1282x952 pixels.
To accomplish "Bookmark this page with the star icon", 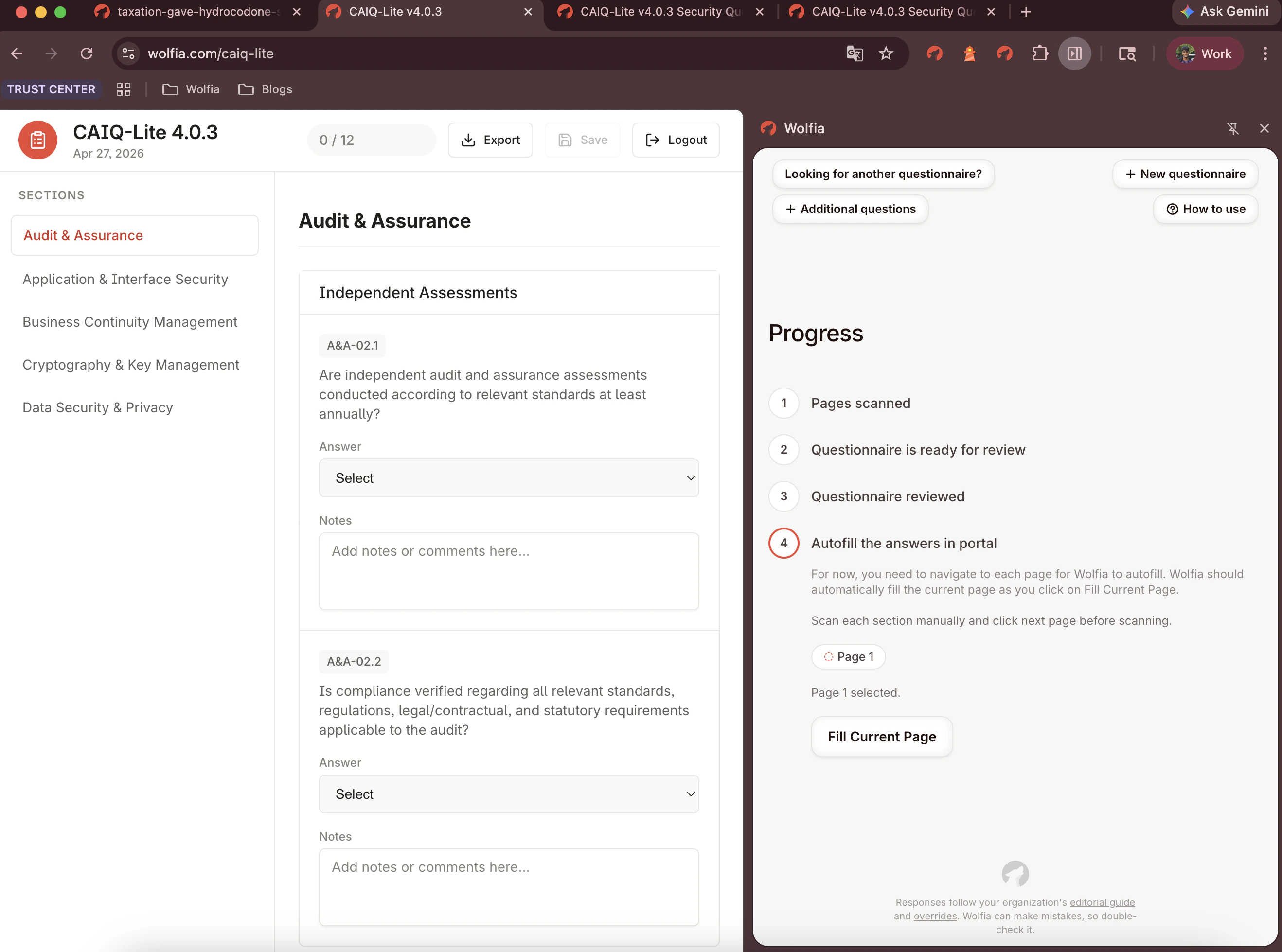I will 887,53.
